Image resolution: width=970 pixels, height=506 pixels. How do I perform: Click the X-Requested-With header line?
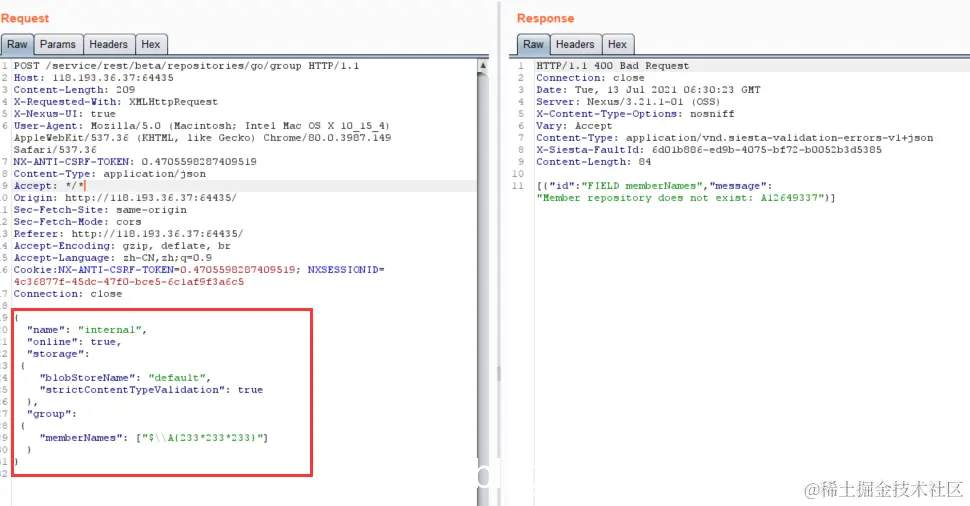tap(116, 102)
